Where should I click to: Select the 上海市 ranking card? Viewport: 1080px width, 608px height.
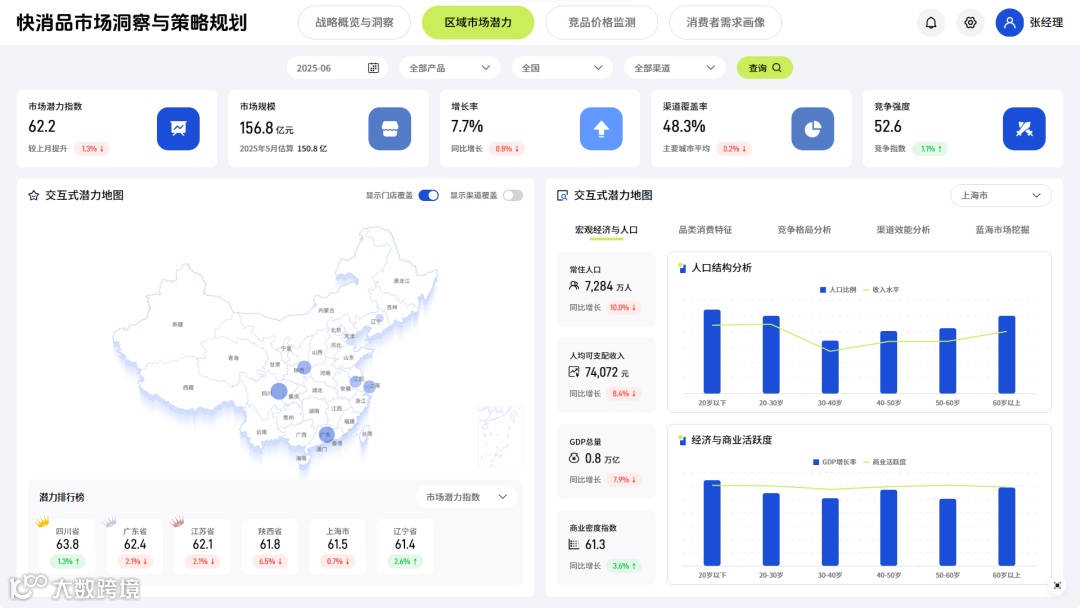(x=338, y=547)
